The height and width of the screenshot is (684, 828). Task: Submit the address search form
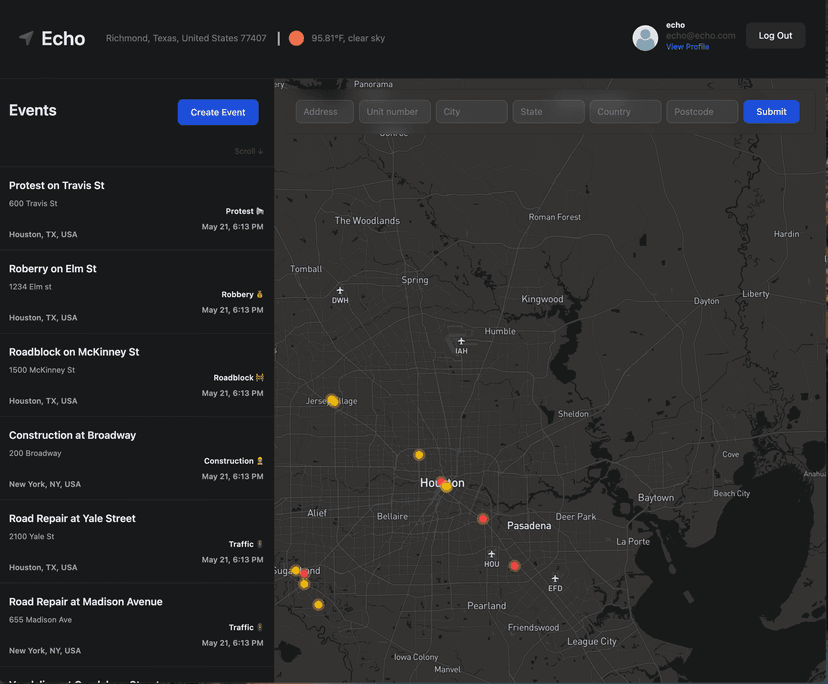[x=771, y=111]
